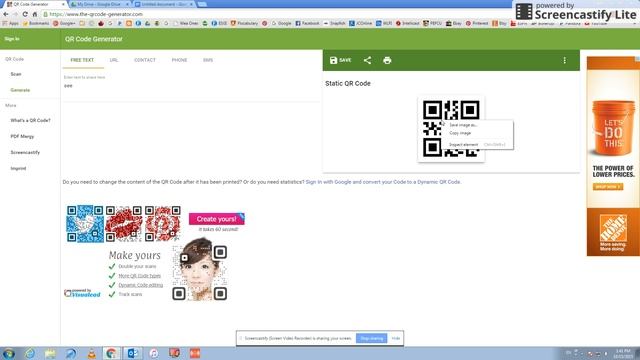Click the free text input field

(x=191, y=86)
